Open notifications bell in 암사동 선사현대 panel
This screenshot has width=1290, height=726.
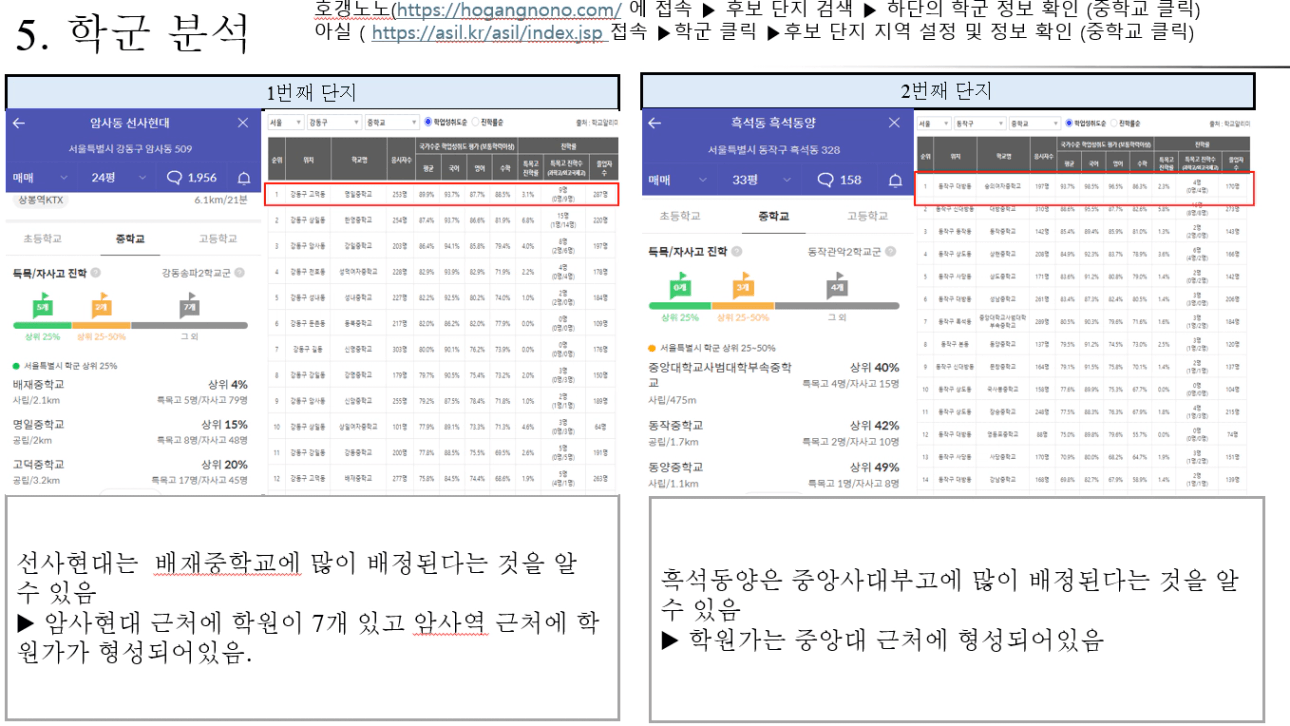click(x=244, y=178)
